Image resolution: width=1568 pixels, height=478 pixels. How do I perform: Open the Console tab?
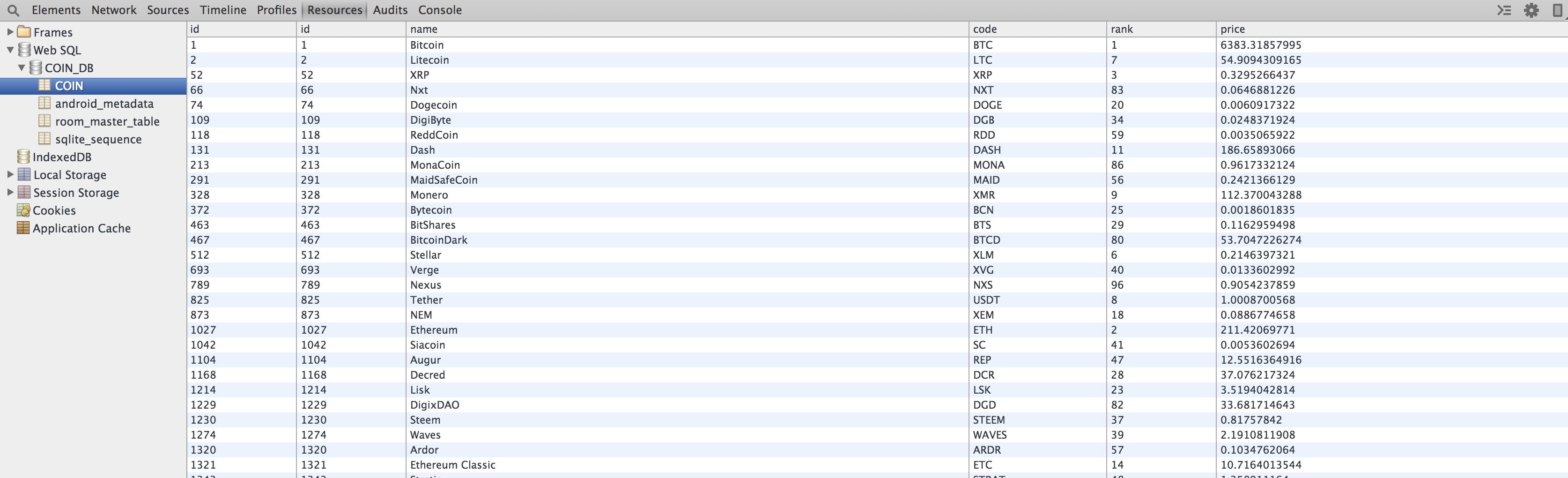click(x=439, y=10)
